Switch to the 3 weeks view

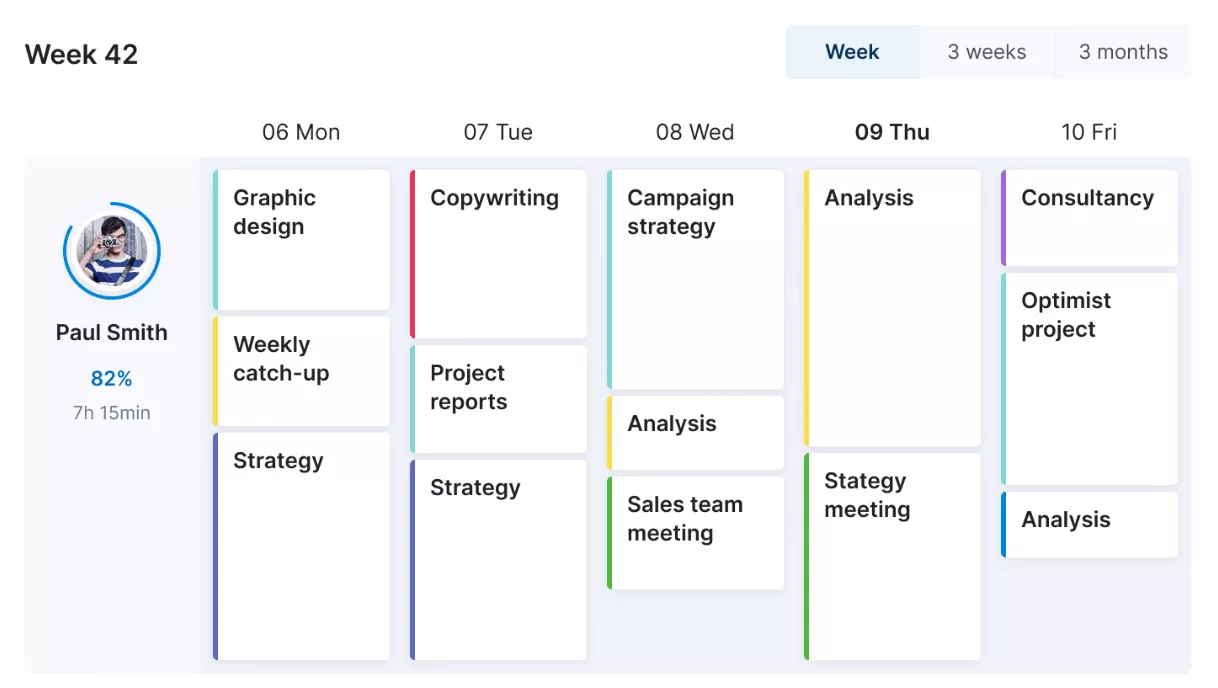point(986,52)
